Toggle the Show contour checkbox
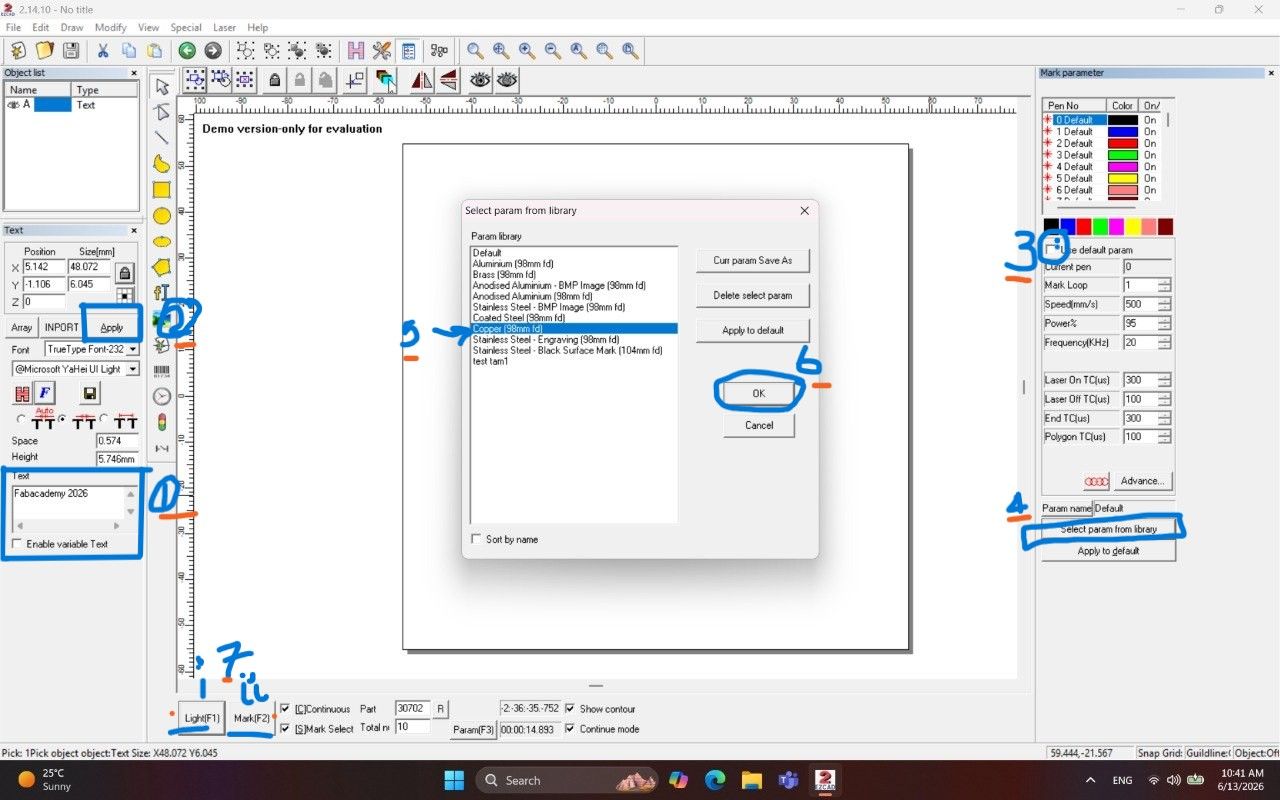Image resolution: width=1280 pixels, height=800 pixels. pyautogui.click(x=571, y=709)
